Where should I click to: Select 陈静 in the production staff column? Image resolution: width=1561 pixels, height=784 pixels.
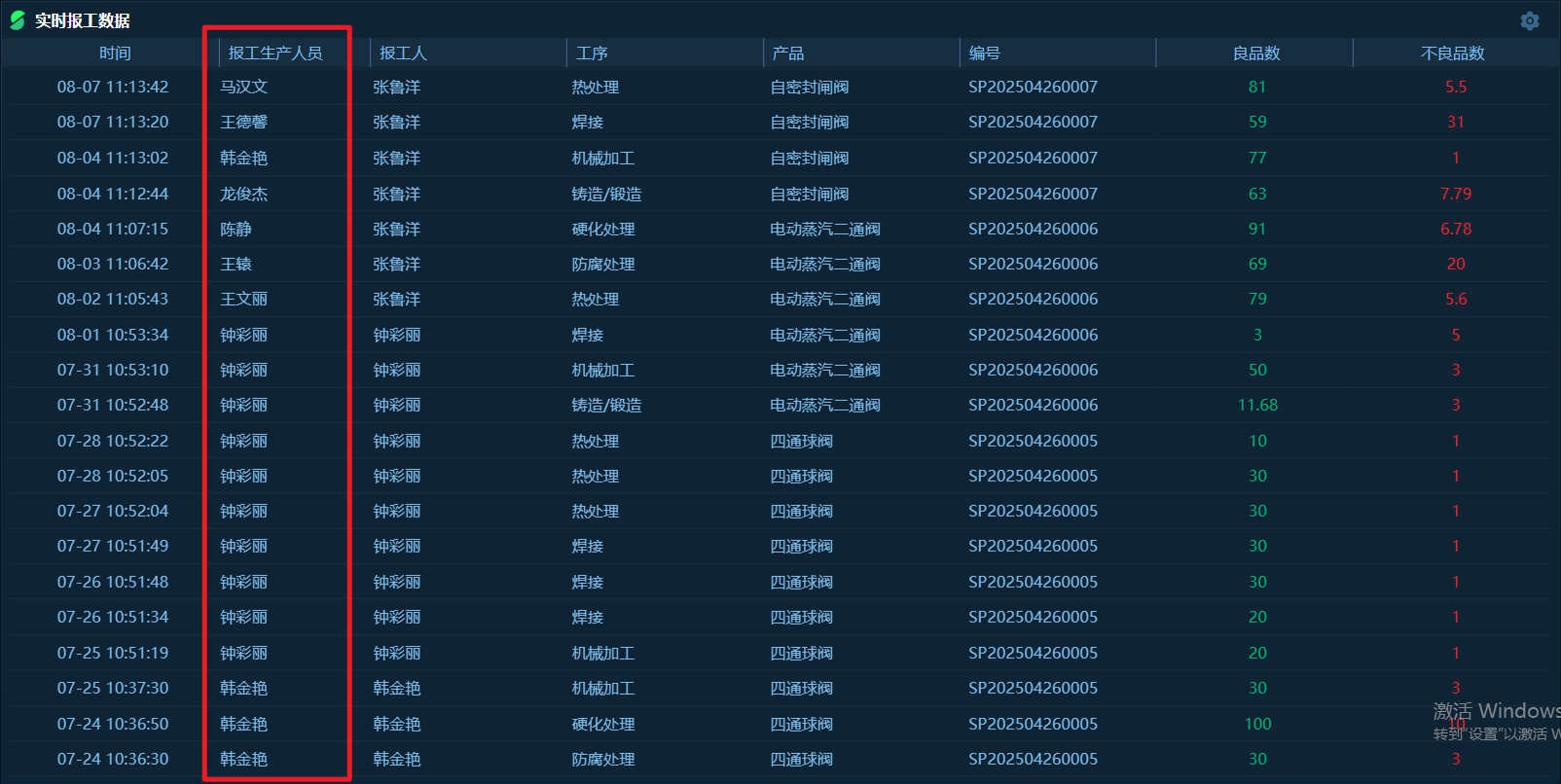236,230
